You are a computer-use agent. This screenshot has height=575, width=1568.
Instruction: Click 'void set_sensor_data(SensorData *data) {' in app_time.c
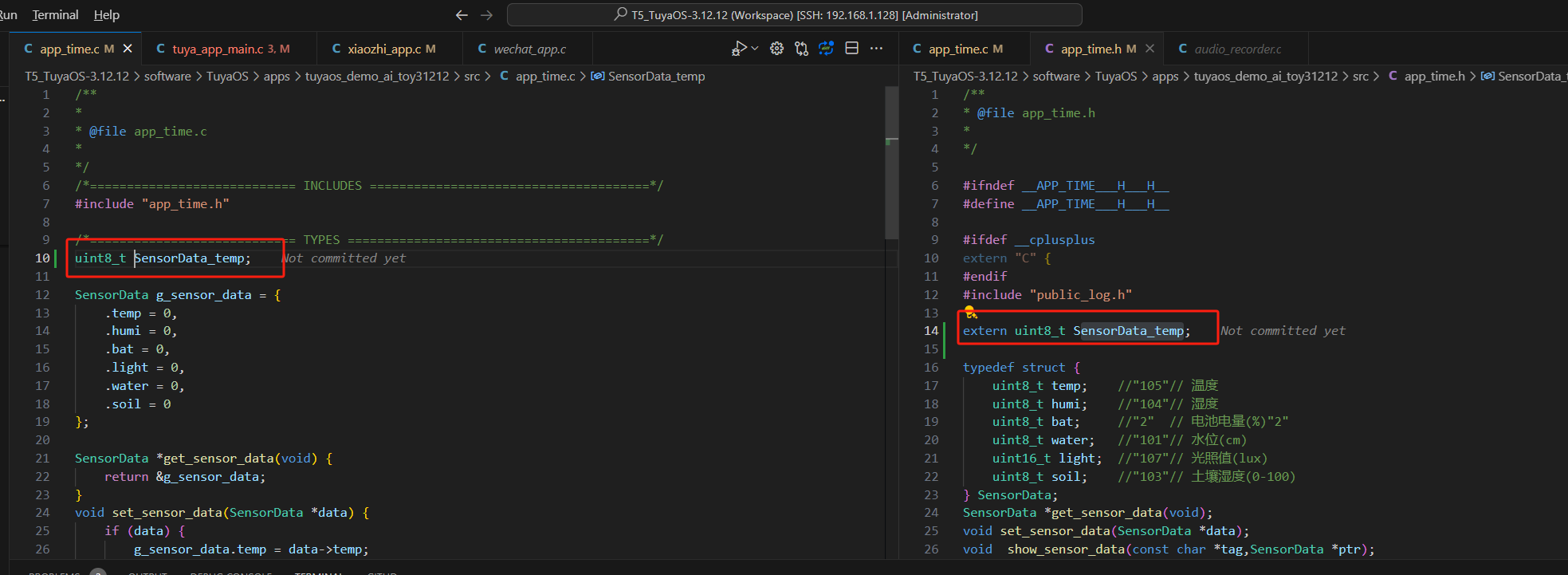pyautogui.click(x=222, y=513)
